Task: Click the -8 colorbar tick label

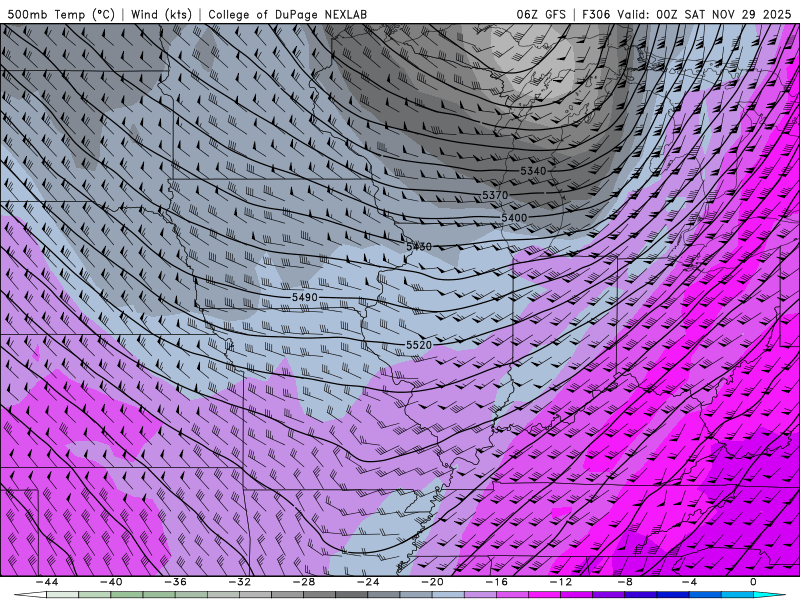Action: (626, 582)
